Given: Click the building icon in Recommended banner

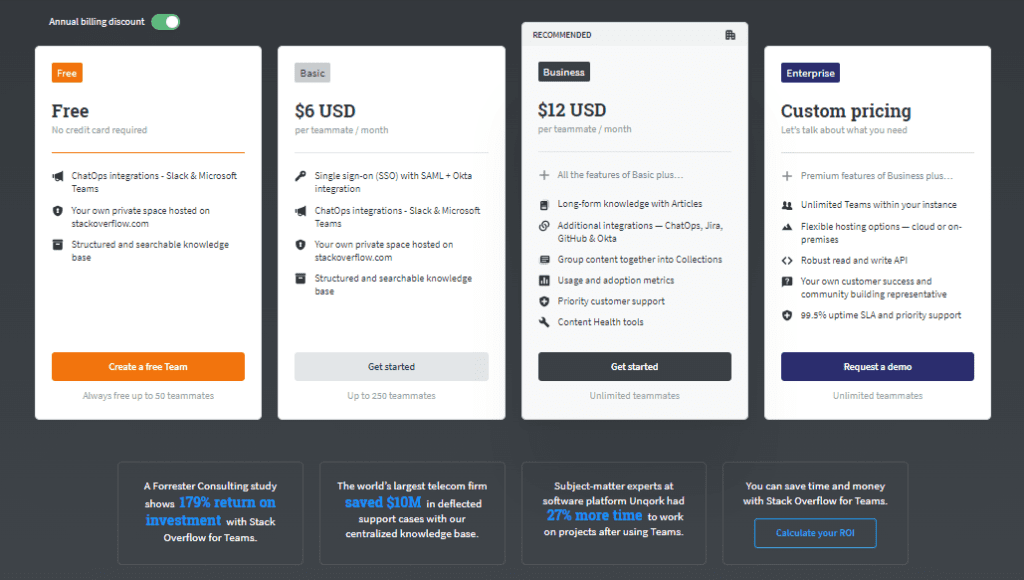Looking at the screenshot, I should (x=730, y=35).
